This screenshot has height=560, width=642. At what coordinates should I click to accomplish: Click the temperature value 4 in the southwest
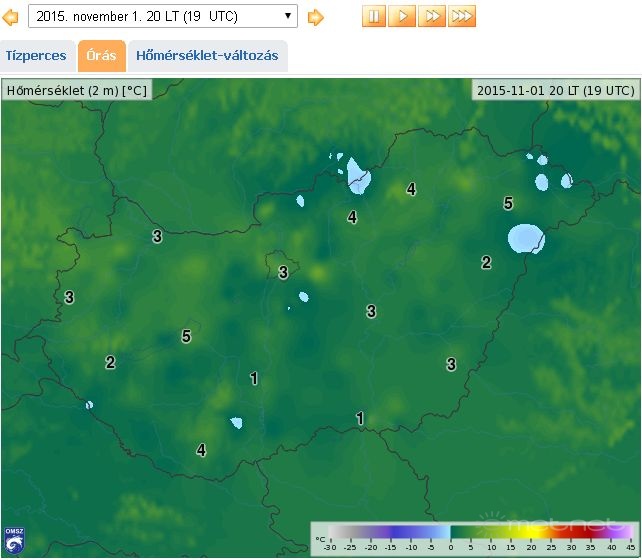(x=201, y=450)
